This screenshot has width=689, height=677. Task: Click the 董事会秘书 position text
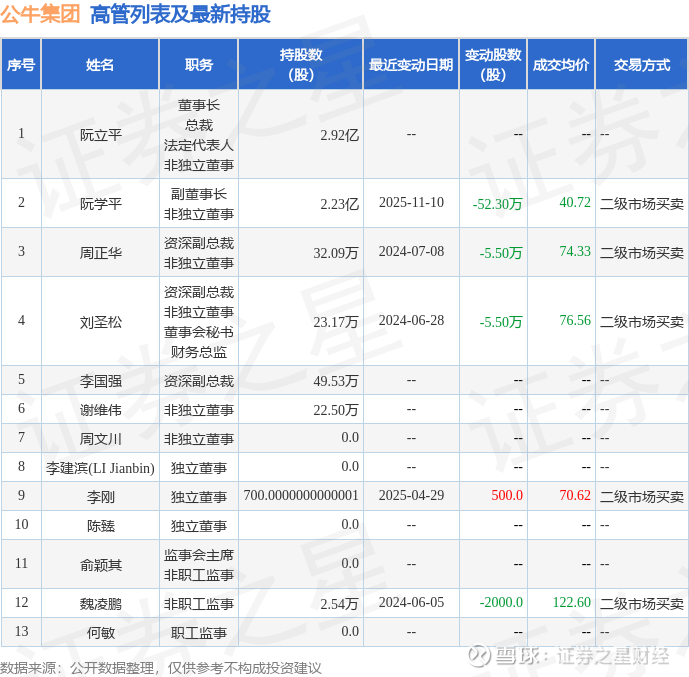[199, 332]
